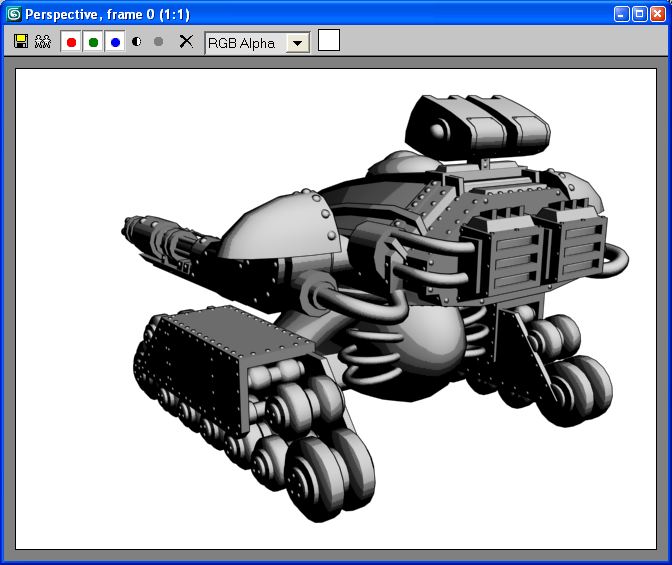This screenshot has width=672, height=565.
Task: Open the RGB Alpha channel dropdown
Action: point(258,43)
